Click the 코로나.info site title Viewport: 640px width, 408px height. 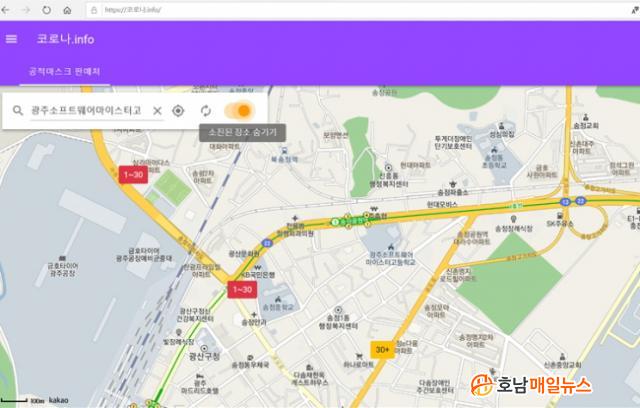click(65, 39)
